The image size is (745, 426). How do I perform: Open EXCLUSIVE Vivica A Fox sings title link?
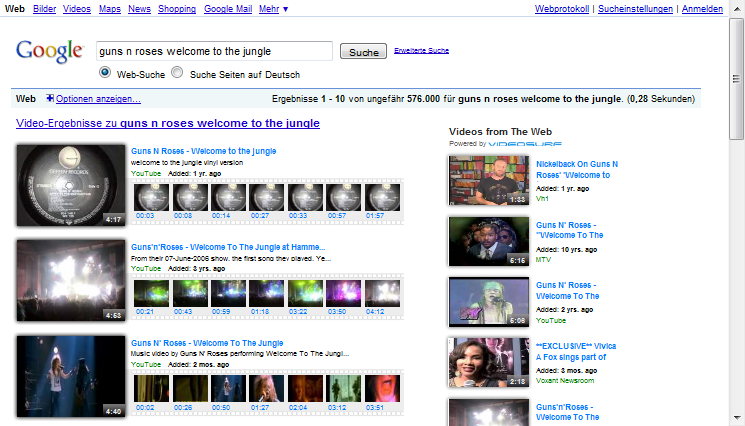(576, 351)
